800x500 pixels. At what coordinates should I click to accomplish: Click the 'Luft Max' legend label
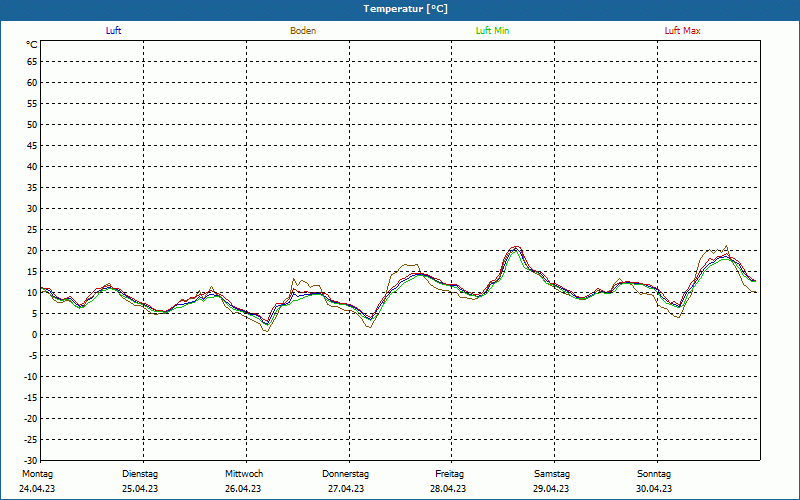[682, 31]
